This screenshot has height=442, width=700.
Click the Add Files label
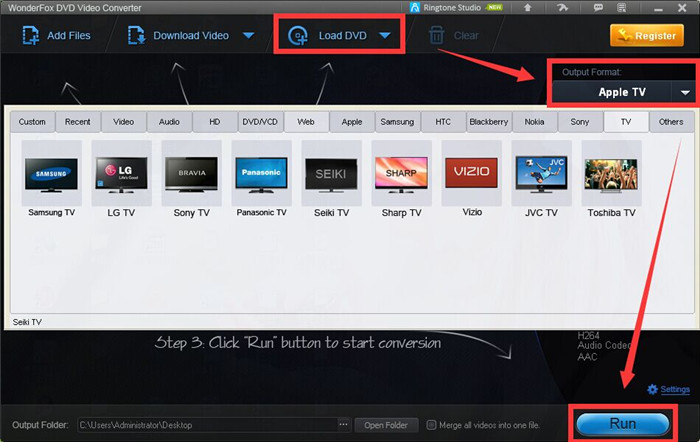[x=69, y=36]
